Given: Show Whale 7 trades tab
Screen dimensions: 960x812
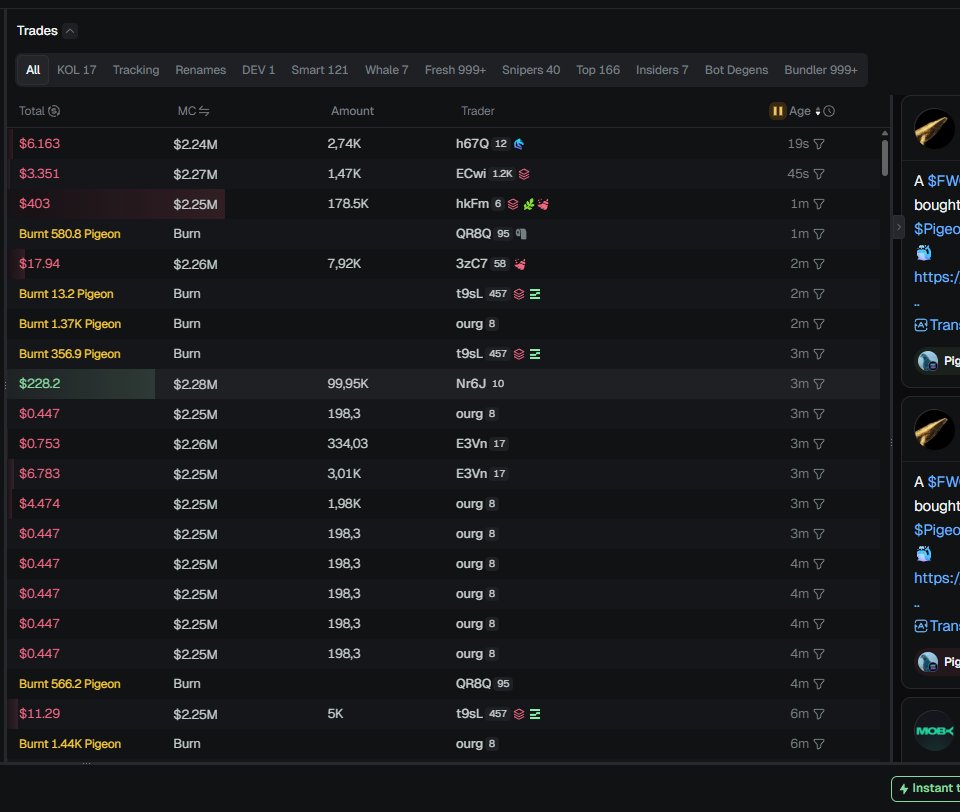Looking at the screenshot, I should [386, 70].
